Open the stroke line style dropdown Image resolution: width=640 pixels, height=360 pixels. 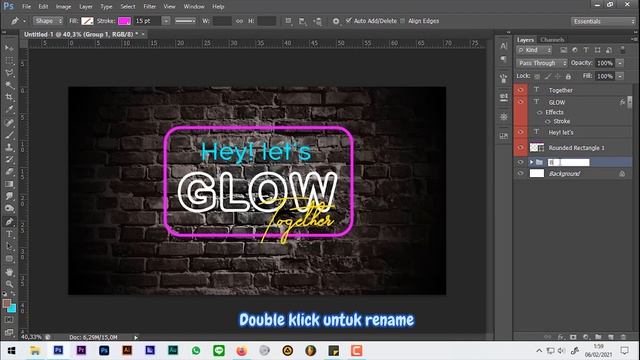185,21
